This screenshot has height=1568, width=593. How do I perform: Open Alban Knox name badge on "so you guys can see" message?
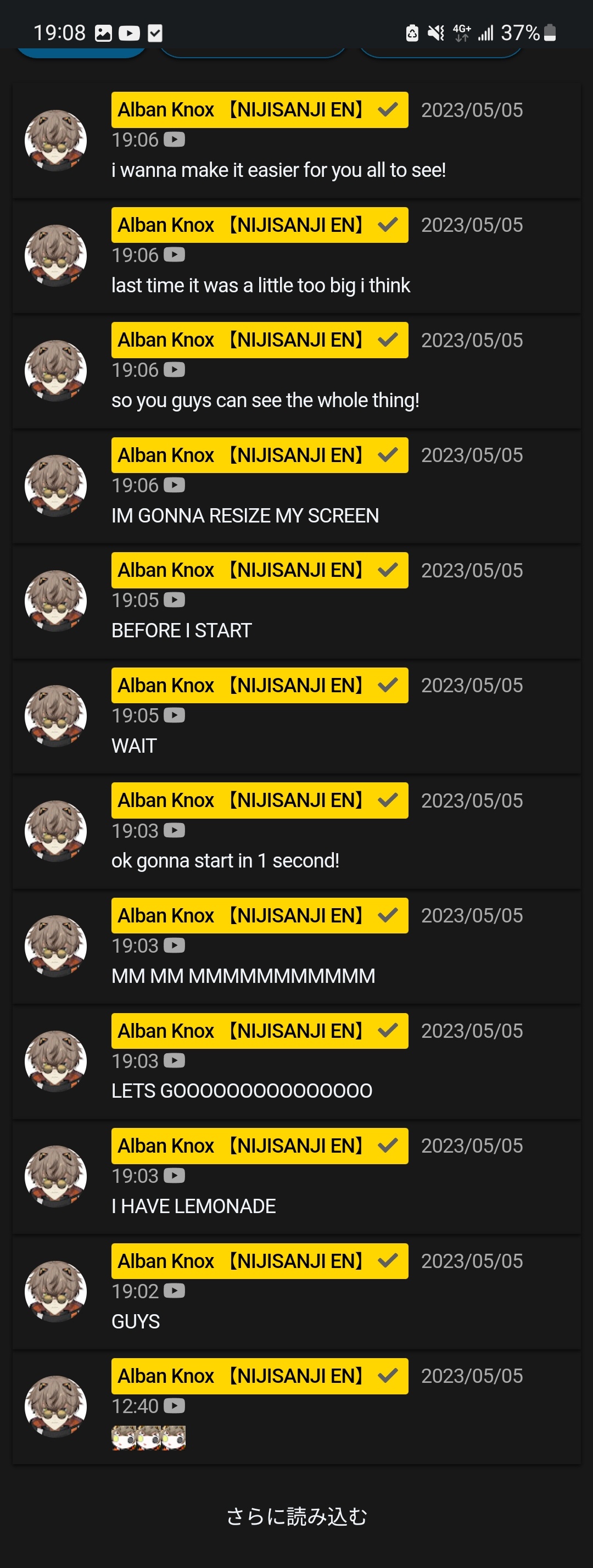pos(260,340)
